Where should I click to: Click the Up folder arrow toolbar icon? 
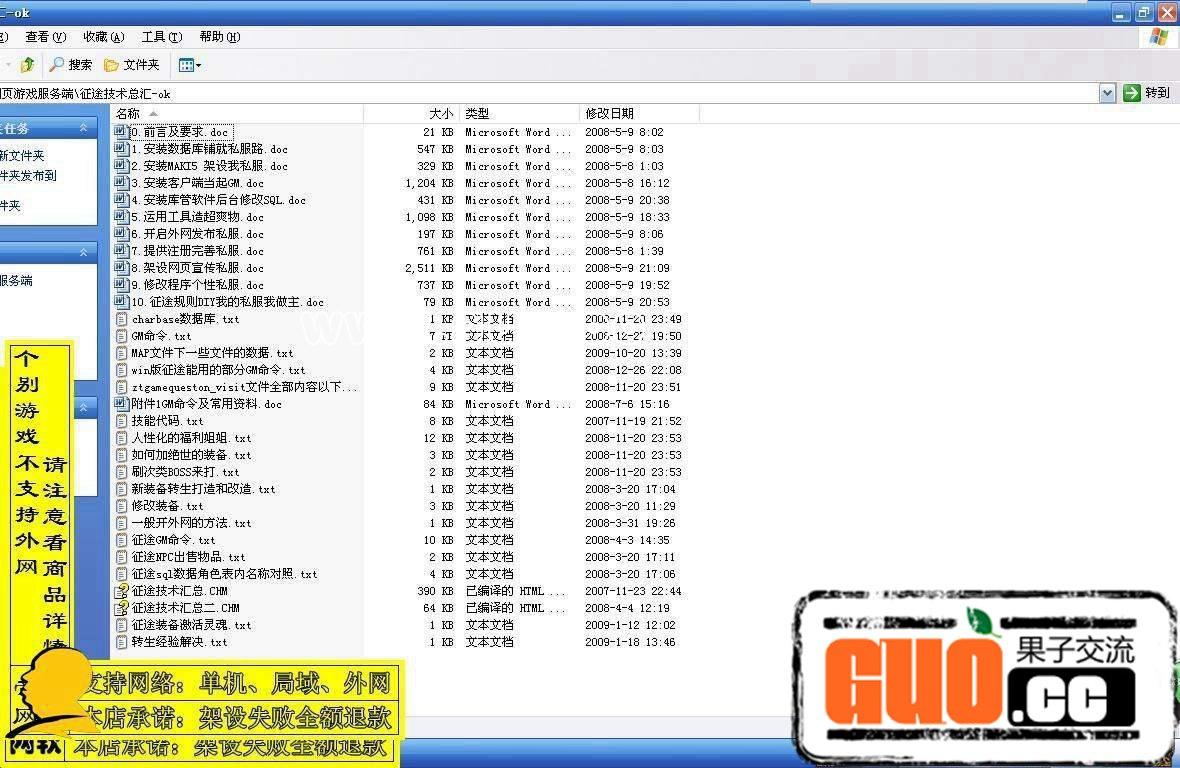[x=27, y=65]
